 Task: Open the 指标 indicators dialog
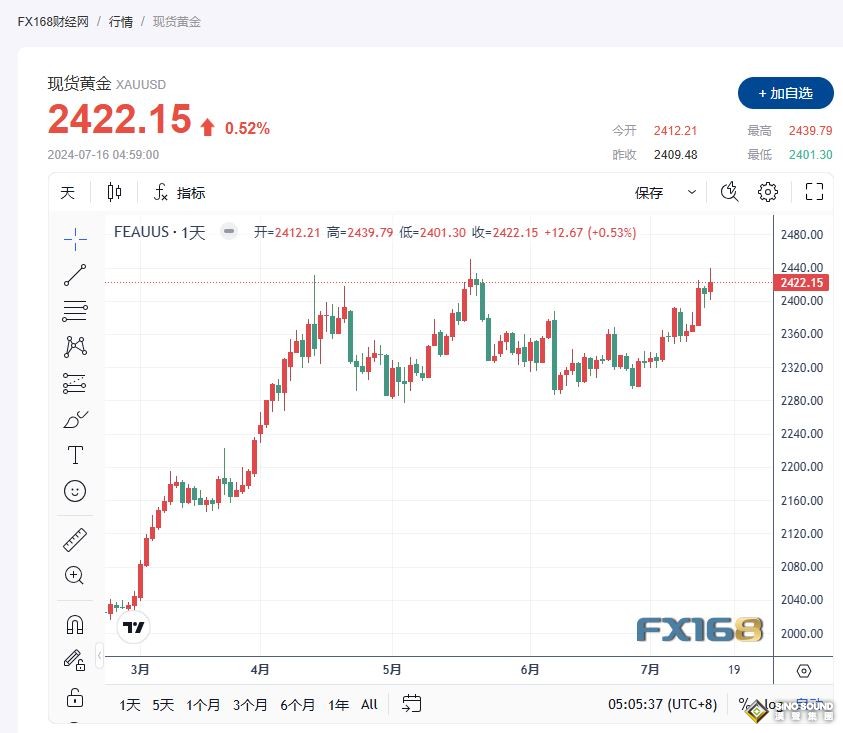pyautogui.click(x=180, y=193)
